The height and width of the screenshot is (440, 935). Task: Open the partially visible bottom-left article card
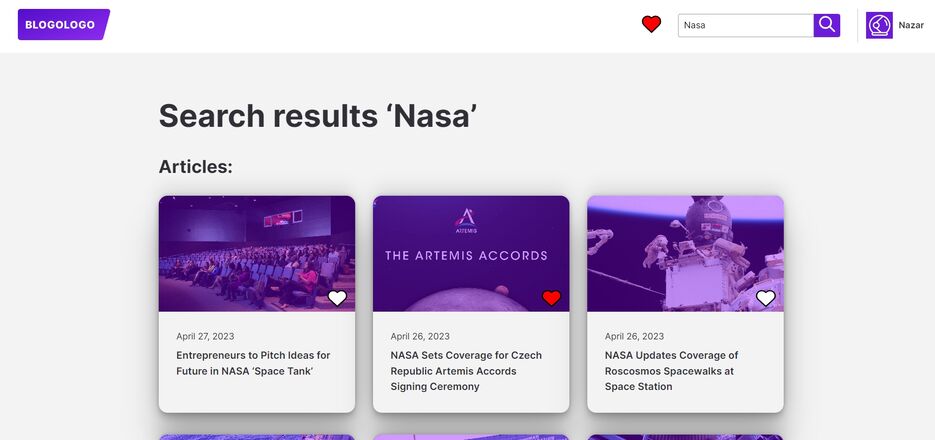point(256,437)
